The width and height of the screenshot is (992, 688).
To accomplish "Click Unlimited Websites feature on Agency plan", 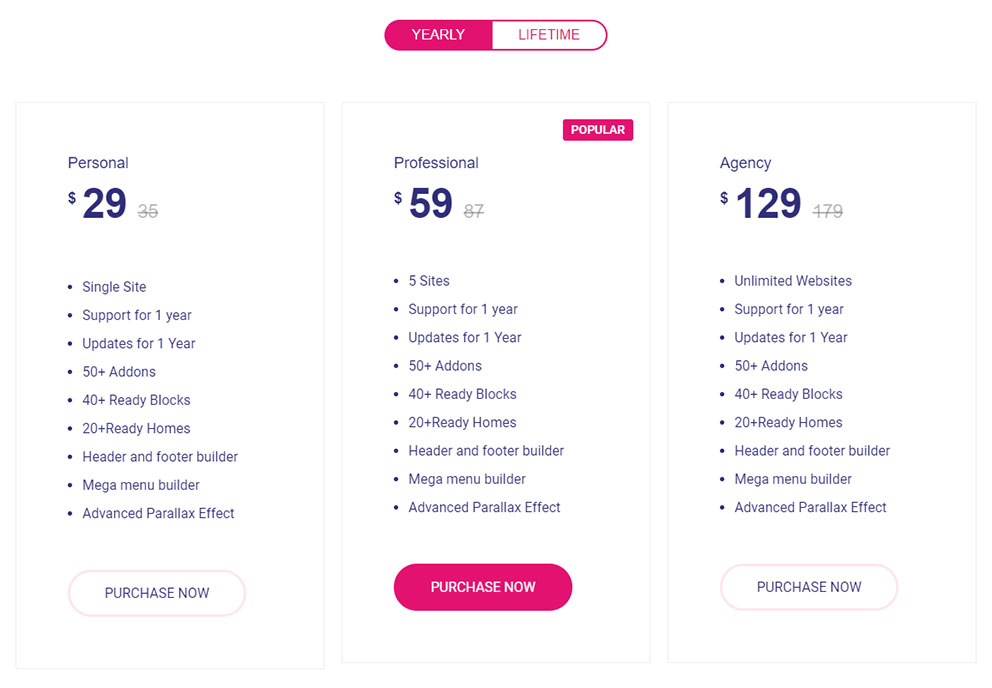I will (x=793, y=280).
